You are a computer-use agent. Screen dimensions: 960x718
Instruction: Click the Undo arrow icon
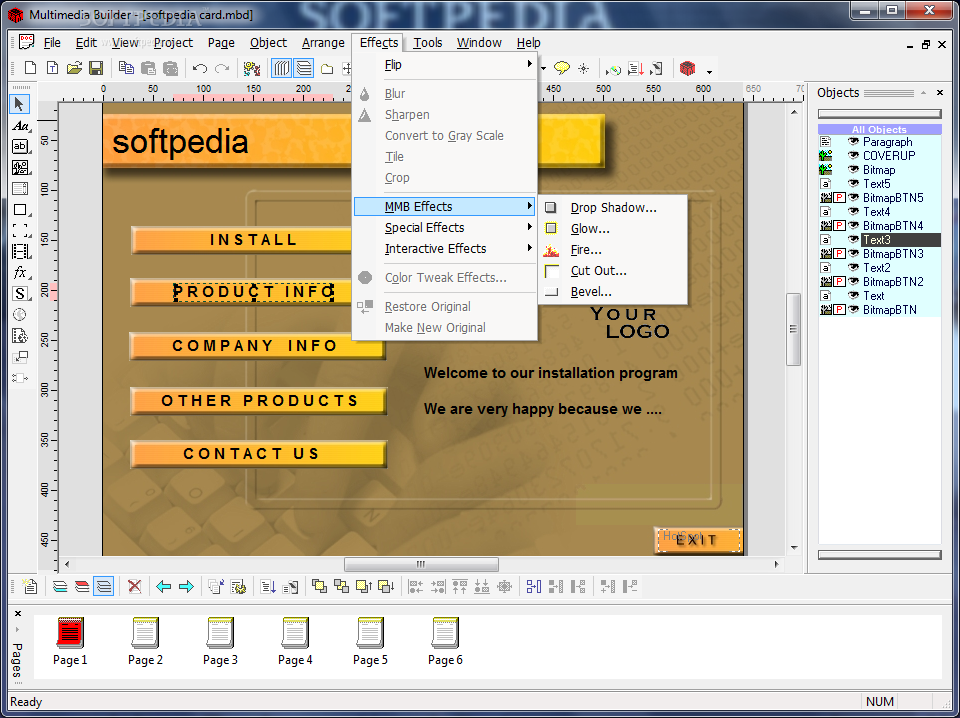pyautogui.click(x=200, y=68)
